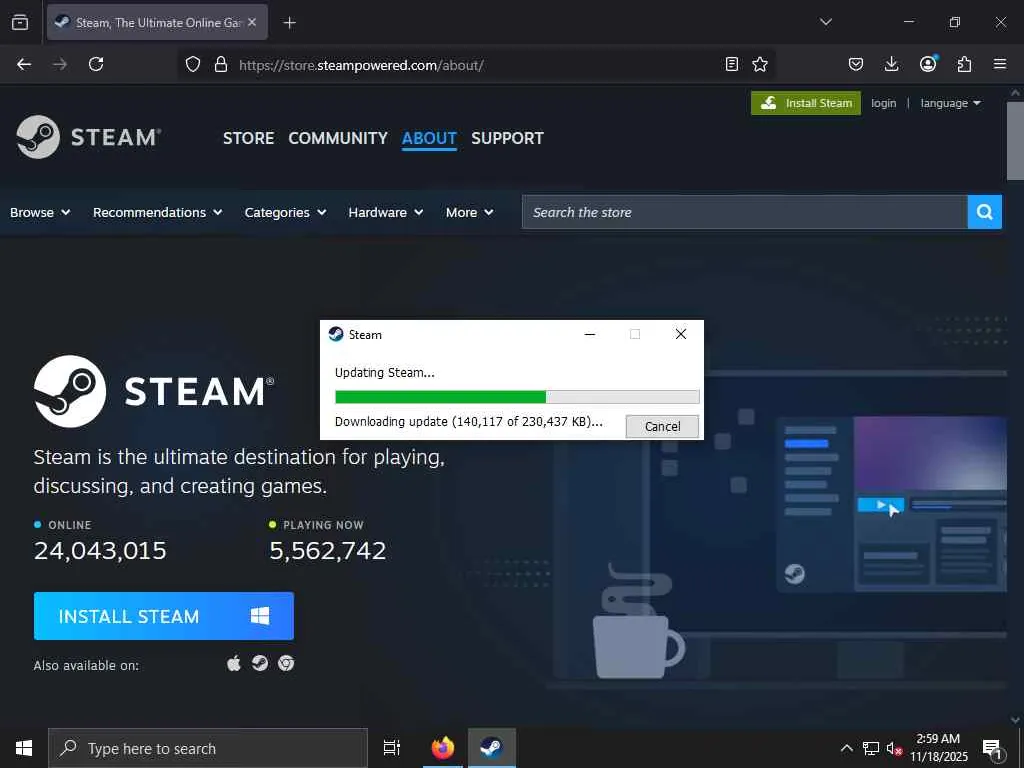Toggle reader view icon in address bar
Screen dimensions: 1024x768
(x=732, y=64)
